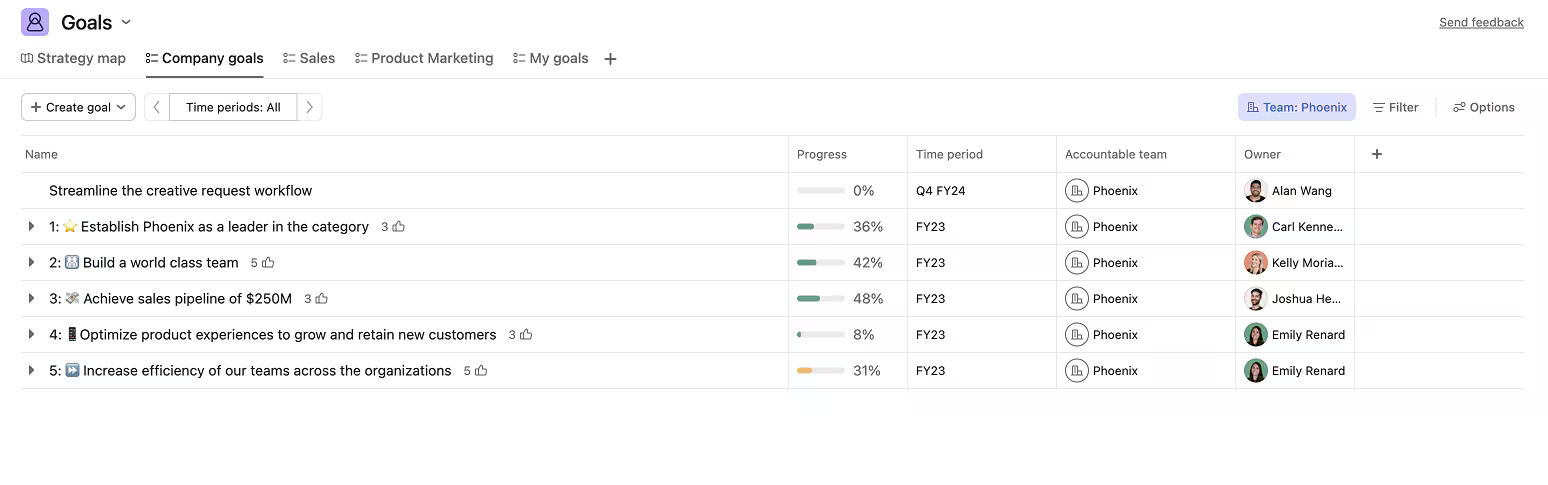Like the Increase efficiency goal
This screenshot has height=485, width=1548.
click(481, 371)
